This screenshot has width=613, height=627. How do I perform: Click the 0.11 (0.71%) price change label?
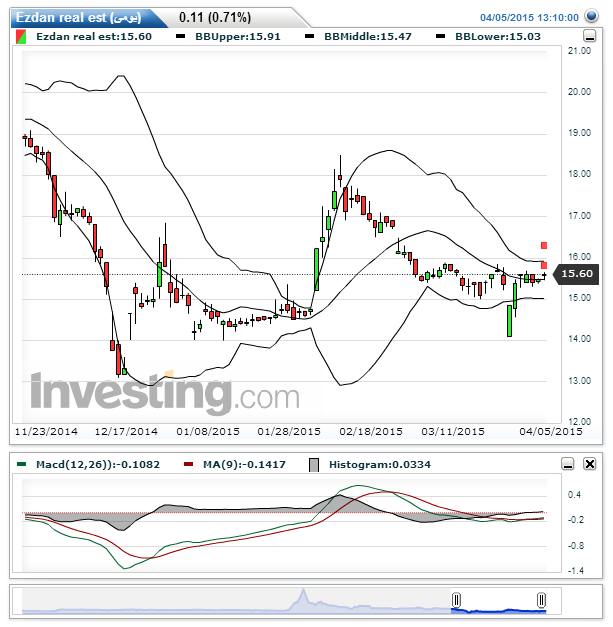[214, 18]
